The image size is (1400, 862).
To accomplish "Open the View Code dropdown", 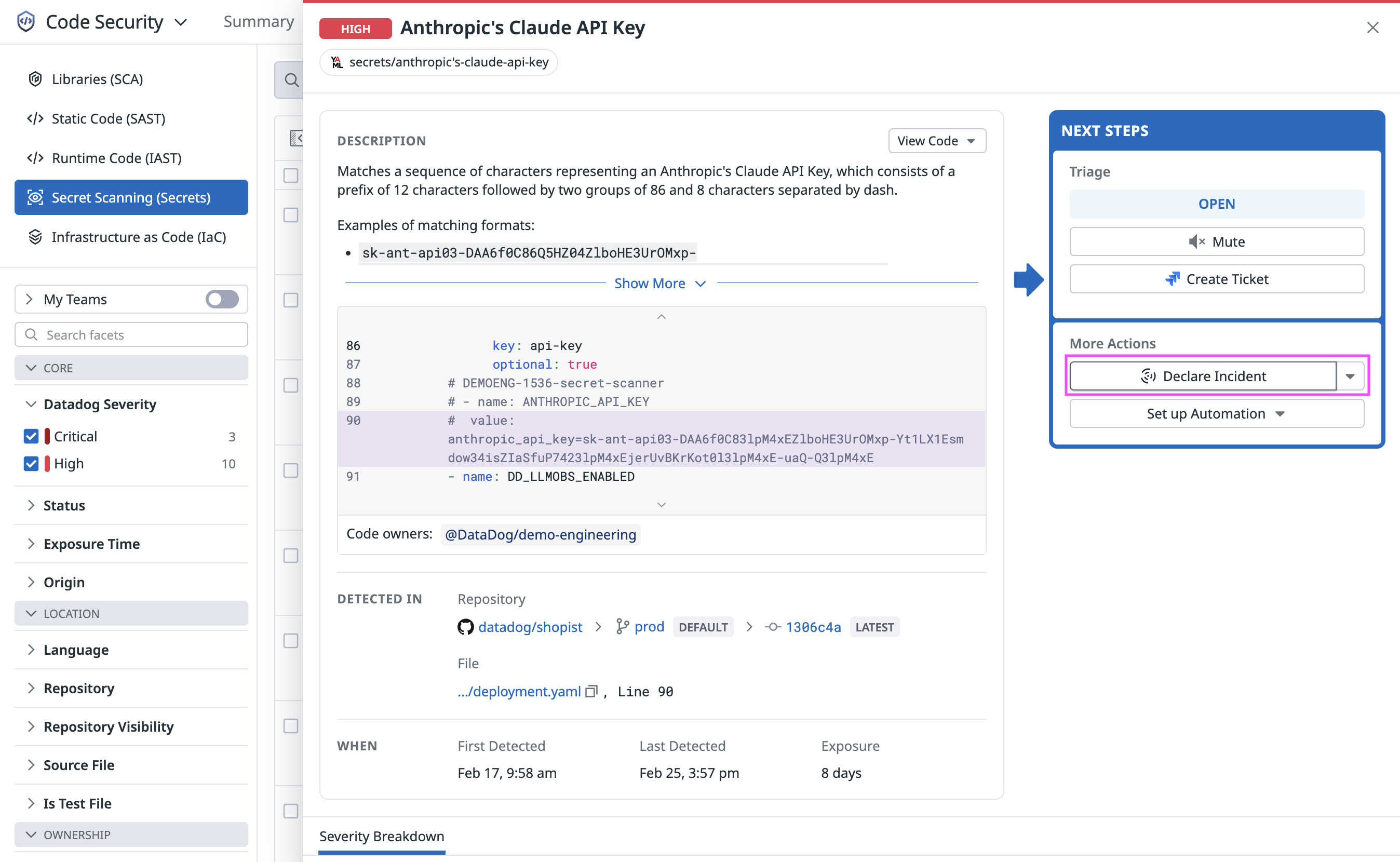I will (x=936, y=141).
